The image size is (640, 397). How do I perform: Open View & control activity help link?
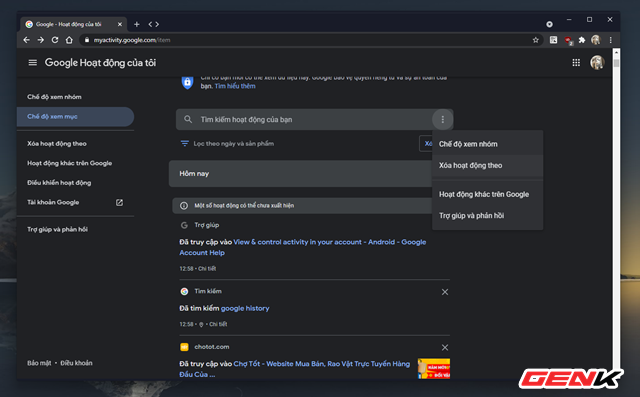pos(302,247)
